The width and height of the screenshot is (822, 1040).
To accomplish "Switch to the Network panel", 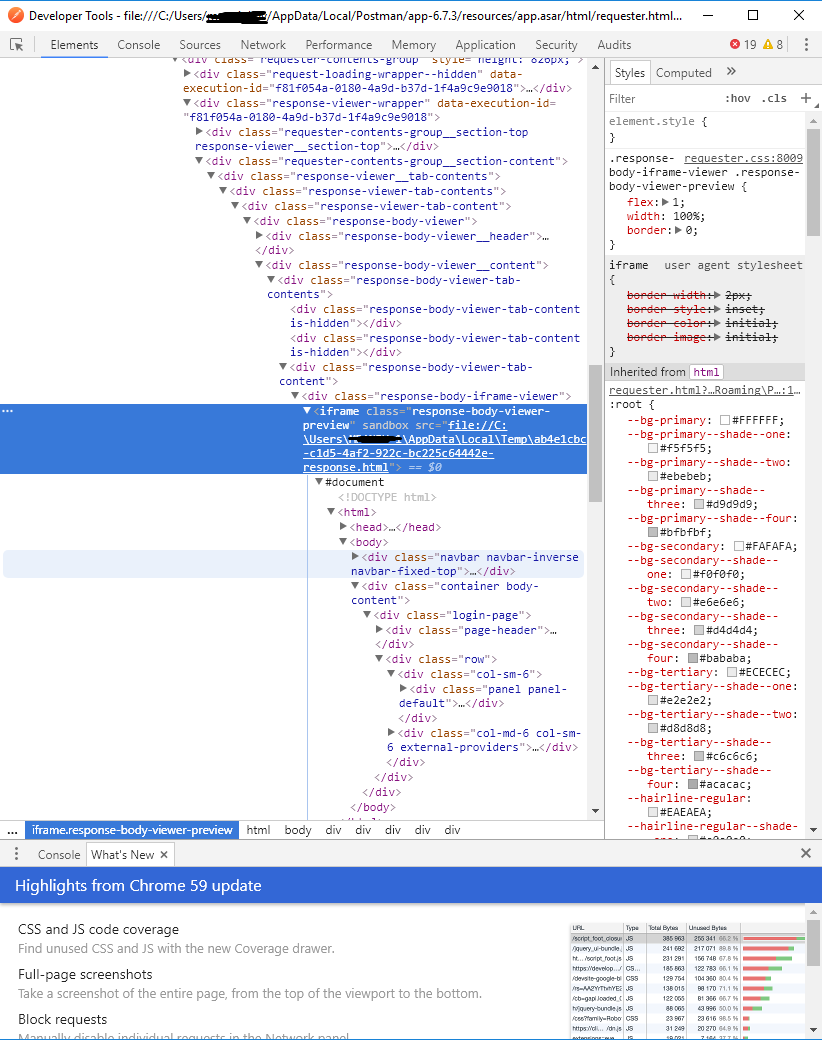I will pyautogui.click(x=262, y=44).
